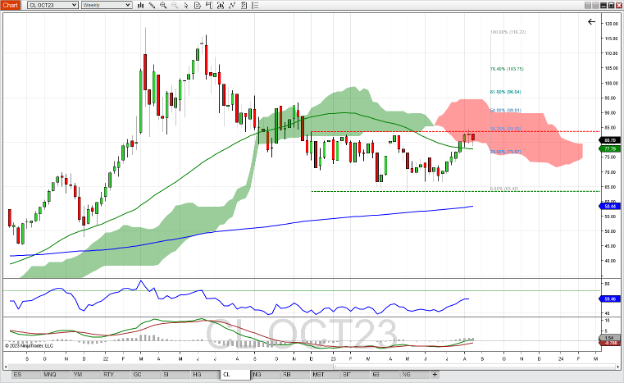624x384 pixels.
Task: Select the green dashed horizontal support line
Action: pos(454,191)
